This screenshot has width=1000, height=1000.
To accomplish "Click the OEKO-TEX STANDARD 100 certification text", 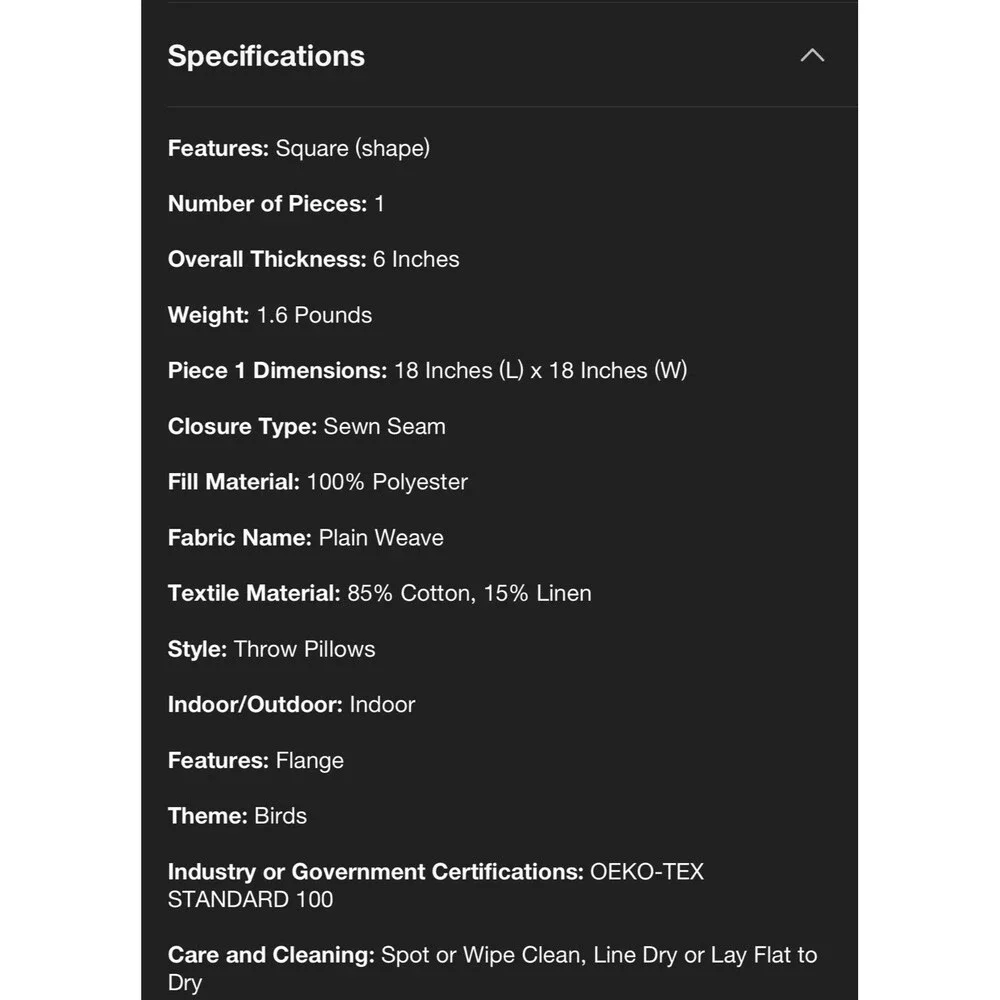I will pyautogui.click(x=436, y=885).
